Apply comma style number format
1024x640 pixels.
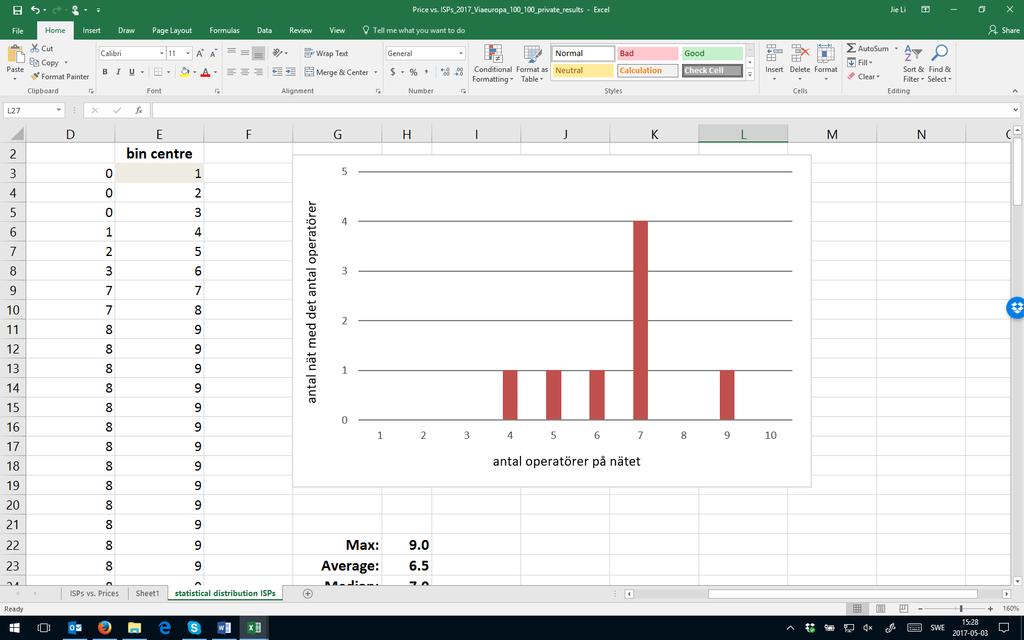[x=426, y=72]
